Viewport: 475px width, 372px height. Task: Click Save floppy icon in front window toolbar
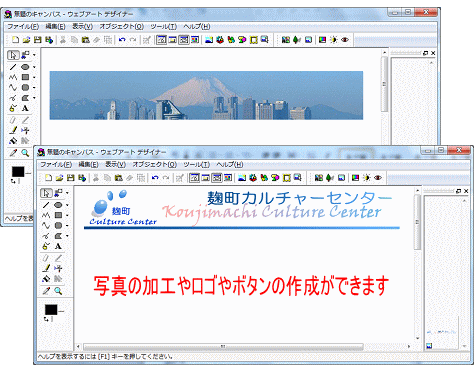(71, 178)
